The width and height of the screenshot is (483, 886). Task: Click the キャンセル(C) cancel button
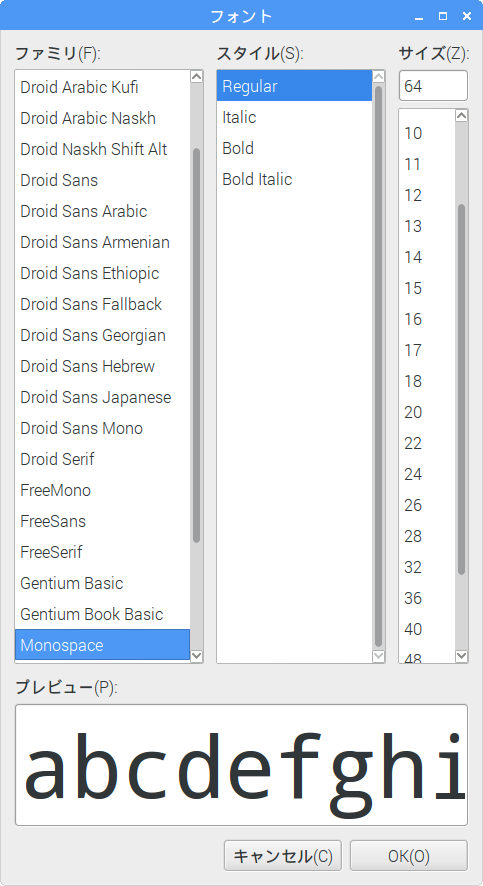pos(283,856)
